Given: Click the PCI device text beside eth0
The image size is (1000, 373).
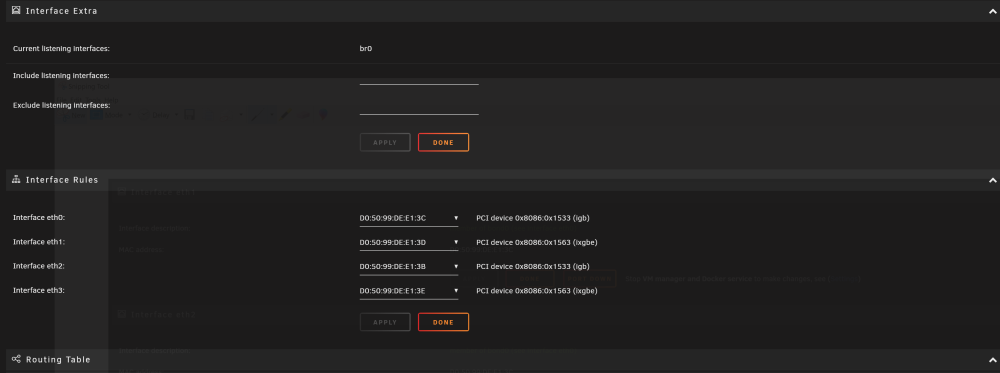Looking at the screenshot, I should [x=533, y=218].
